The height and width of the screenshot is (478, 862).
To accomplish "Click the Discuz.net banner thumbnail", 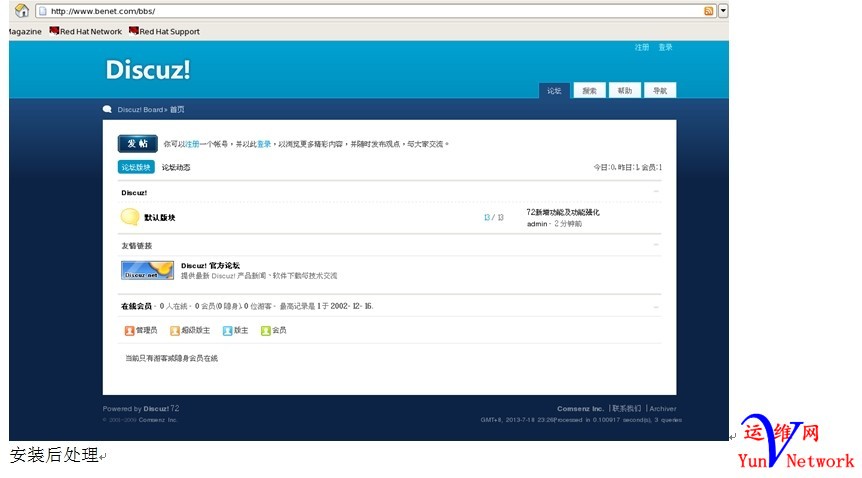I will (x=147, y=270).
